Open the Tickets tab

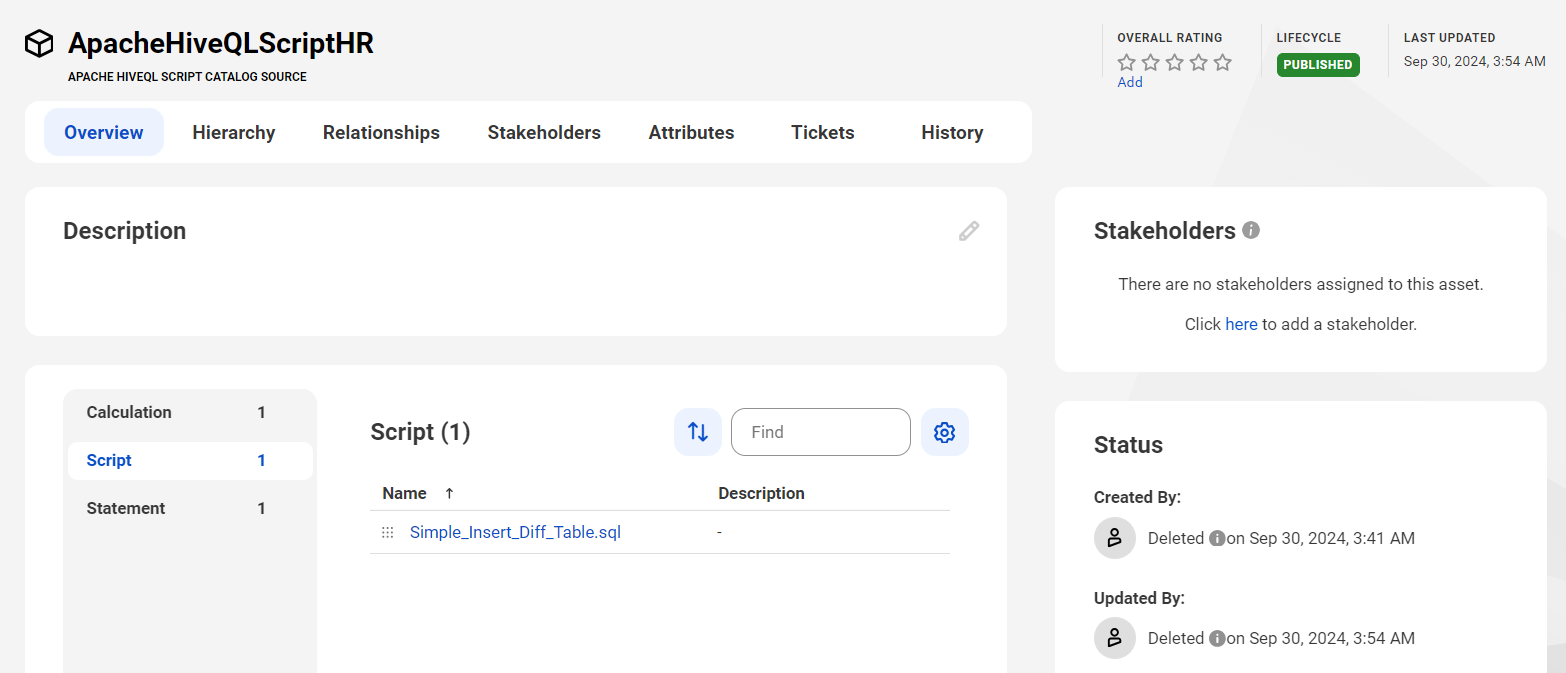pyautogui.click(x=823, y=132)
